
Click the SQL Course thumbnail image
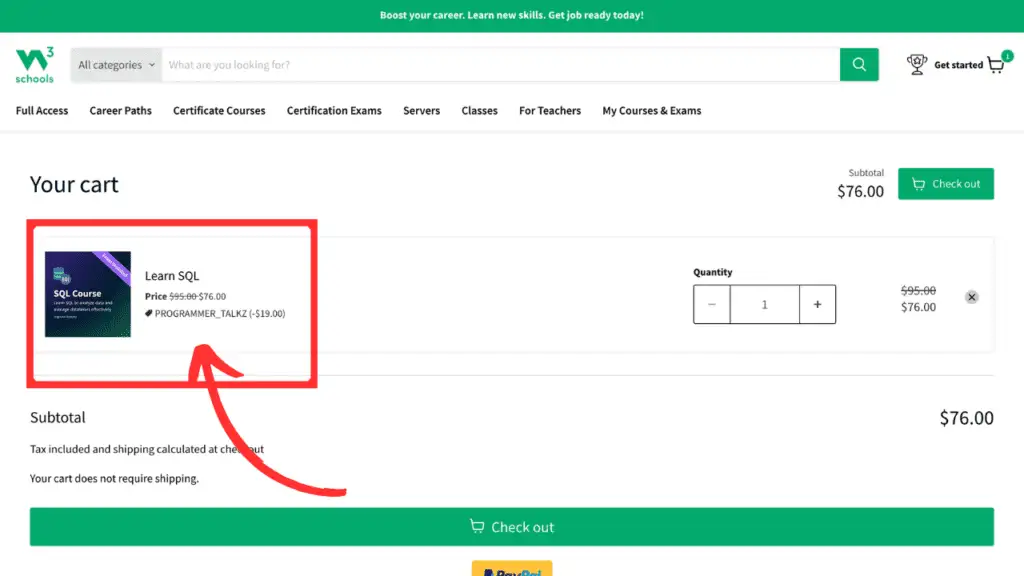[87, 294]
